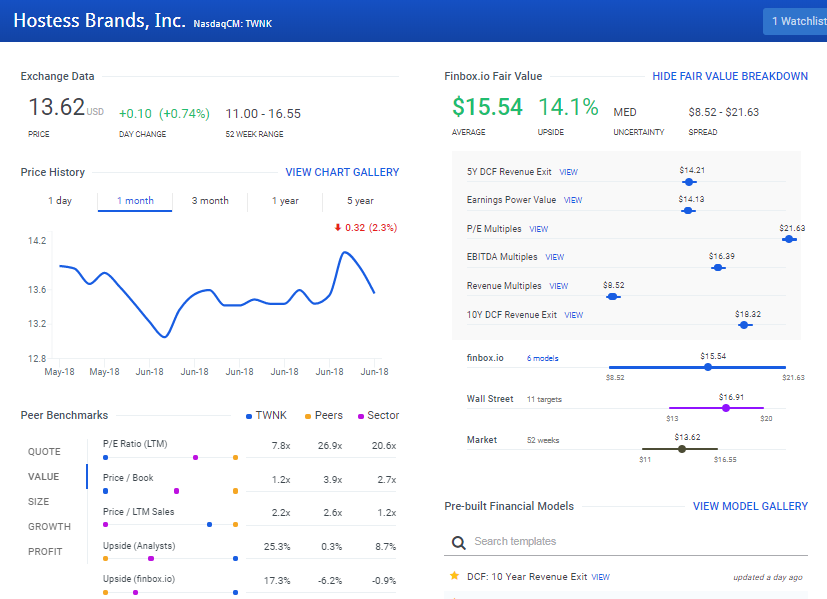
Task: Select the GROWTH benchmark section
Action: tap(49, 527)
